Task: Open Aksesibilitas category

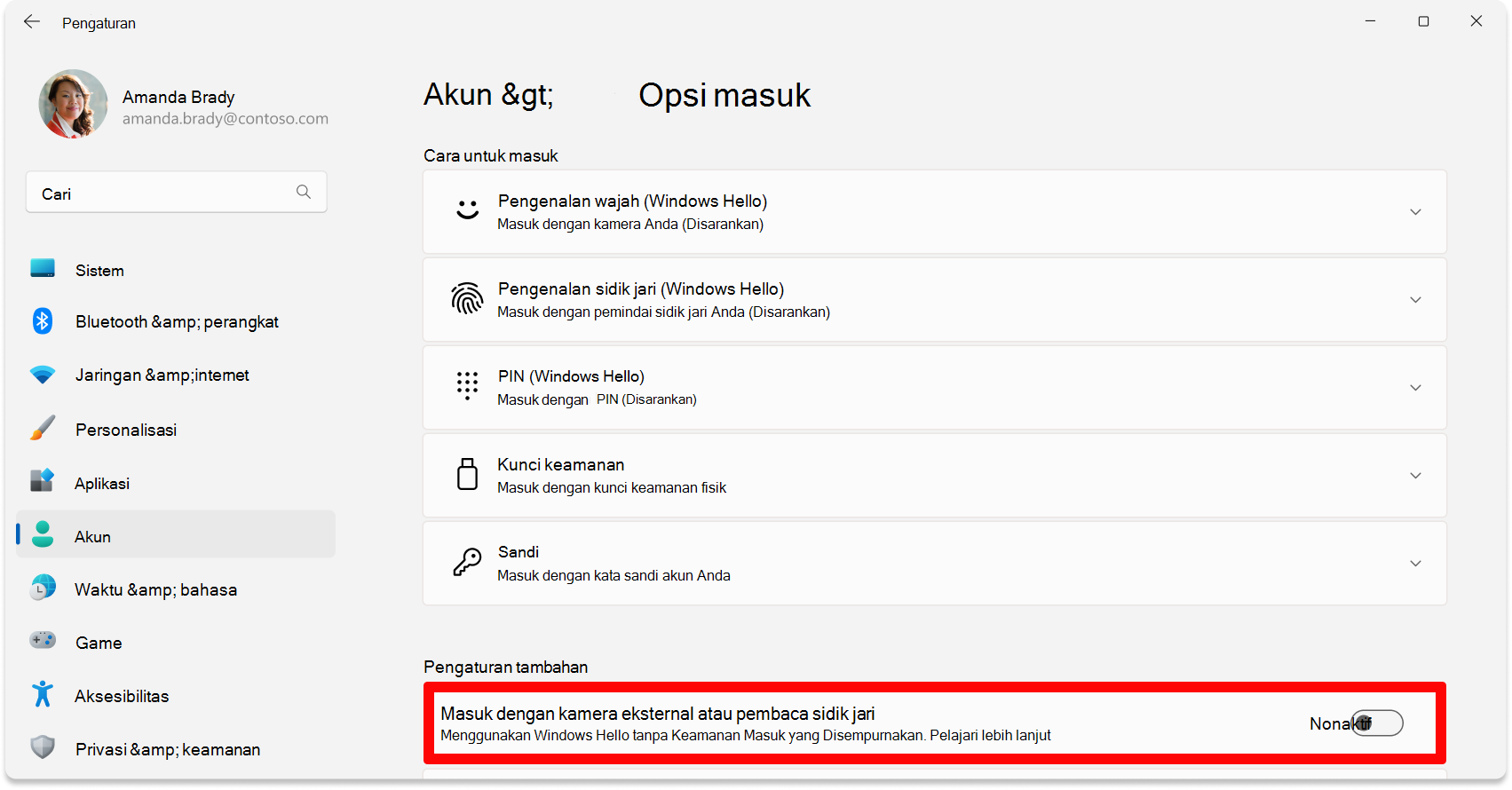Action: [x=176, y=696]
